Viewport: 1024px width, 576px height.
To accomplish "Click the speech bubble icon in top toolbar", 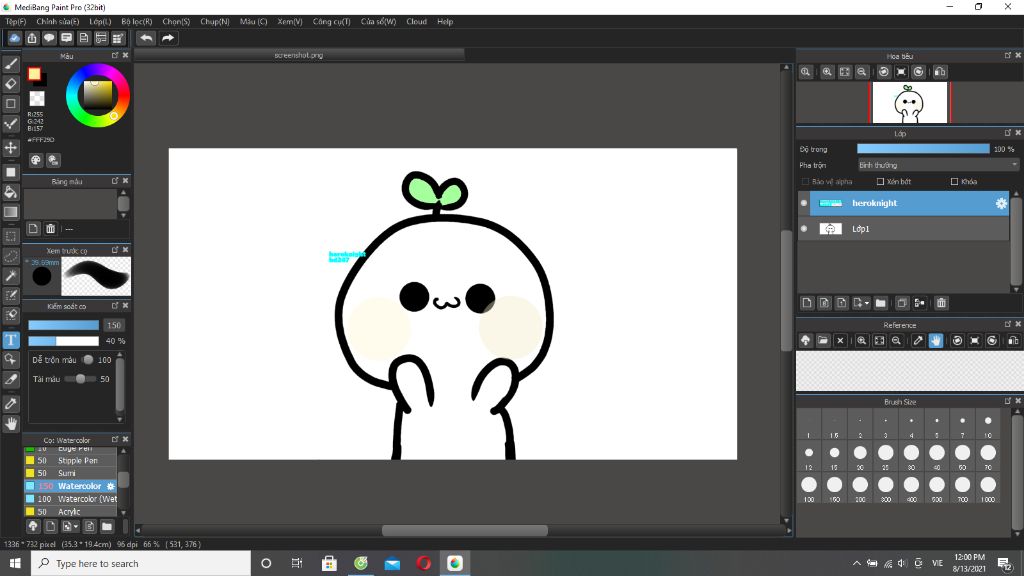I will tap(49, 38).
